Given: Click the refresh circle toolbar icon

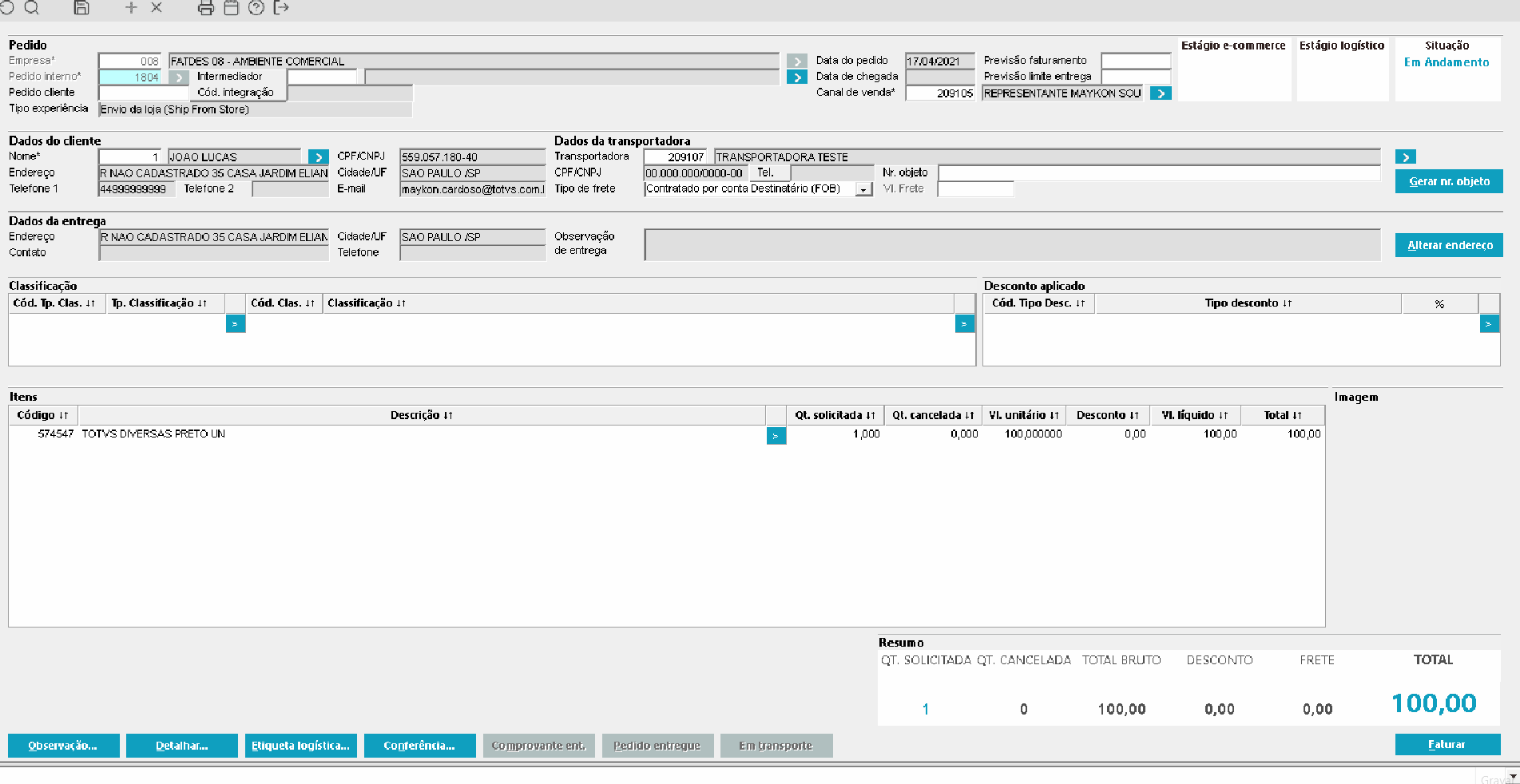Looking at the screenshot, I should (x=6, y=8).
